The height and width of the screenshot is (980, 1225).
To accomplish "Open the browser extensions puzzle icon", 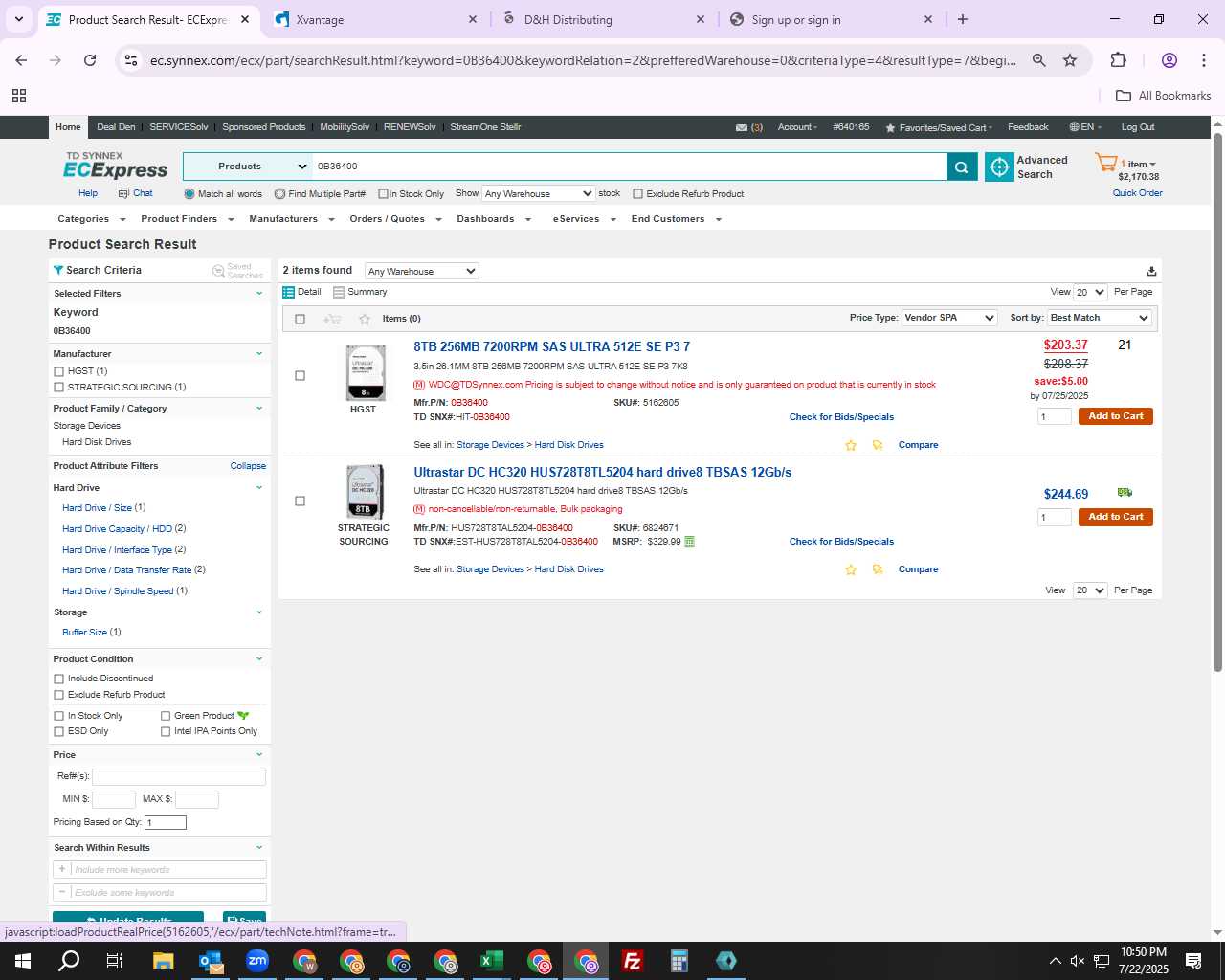I will (1118, 60).
